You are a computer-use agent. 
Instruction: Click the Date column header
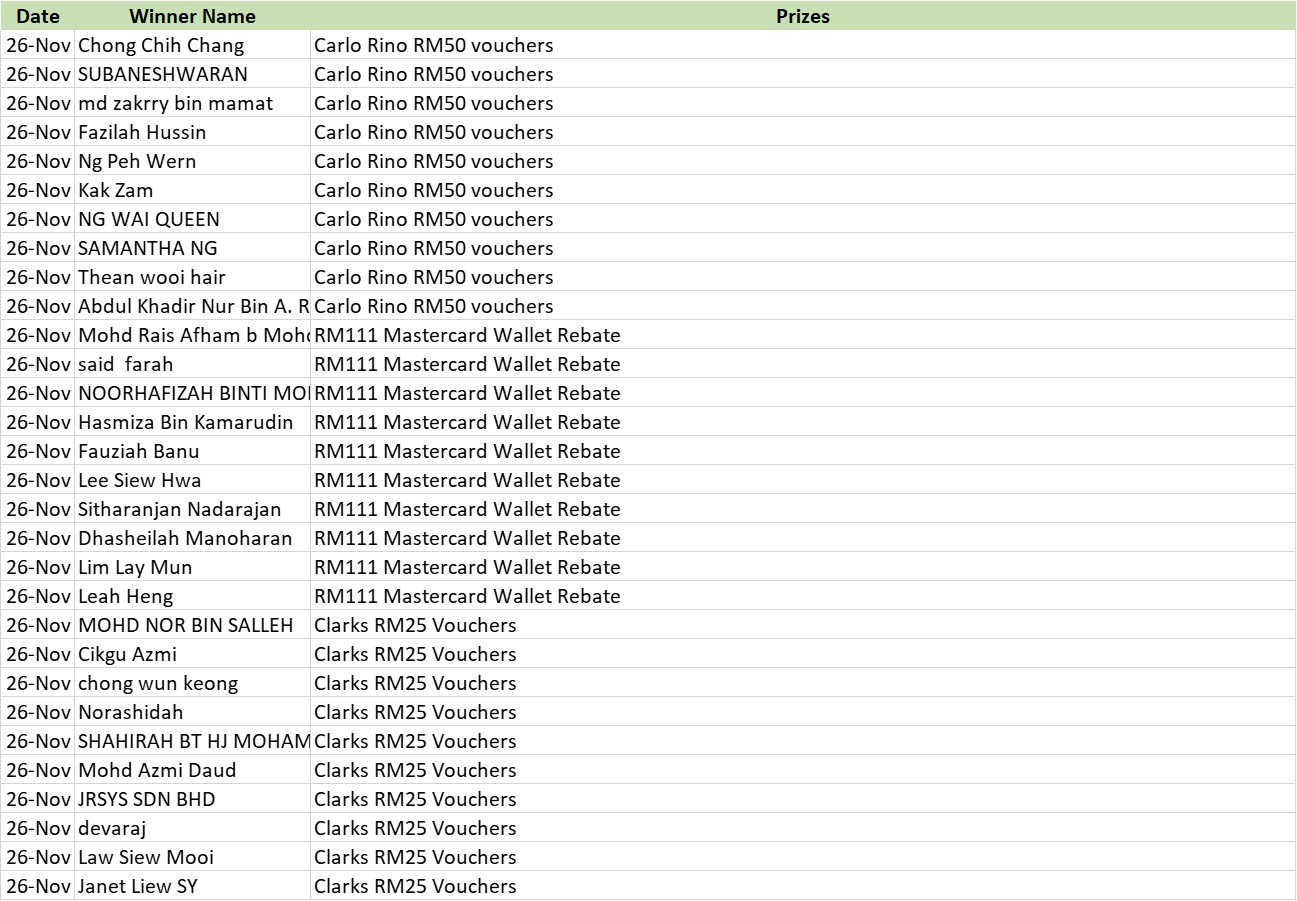(x=38, y=16)
